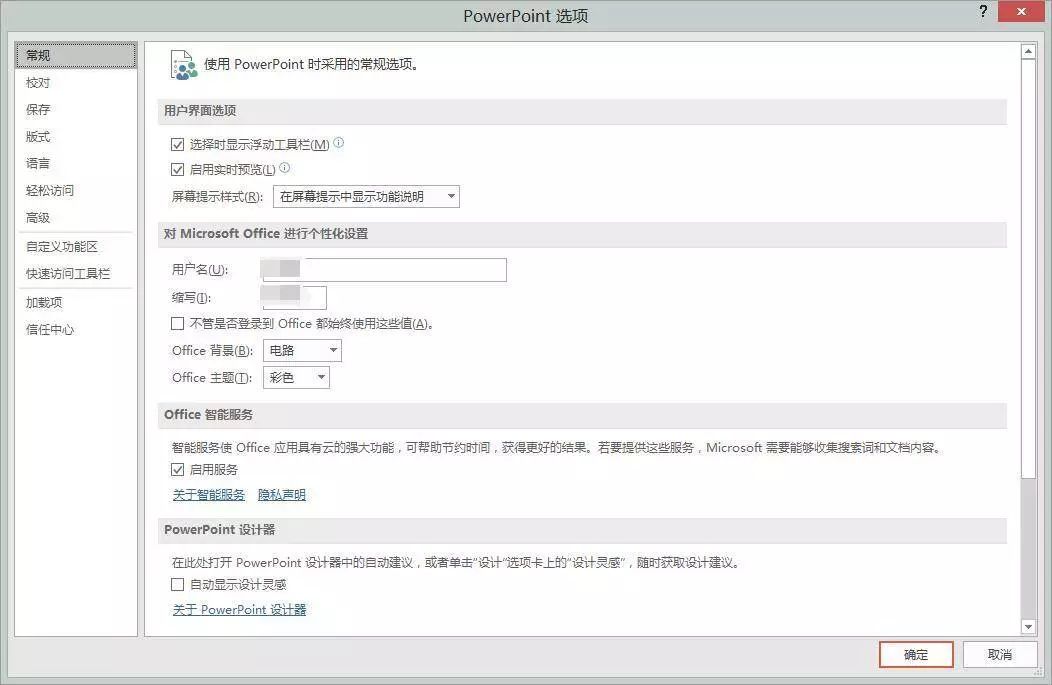Click the 用户界面选项 section heading

point(200,111)
